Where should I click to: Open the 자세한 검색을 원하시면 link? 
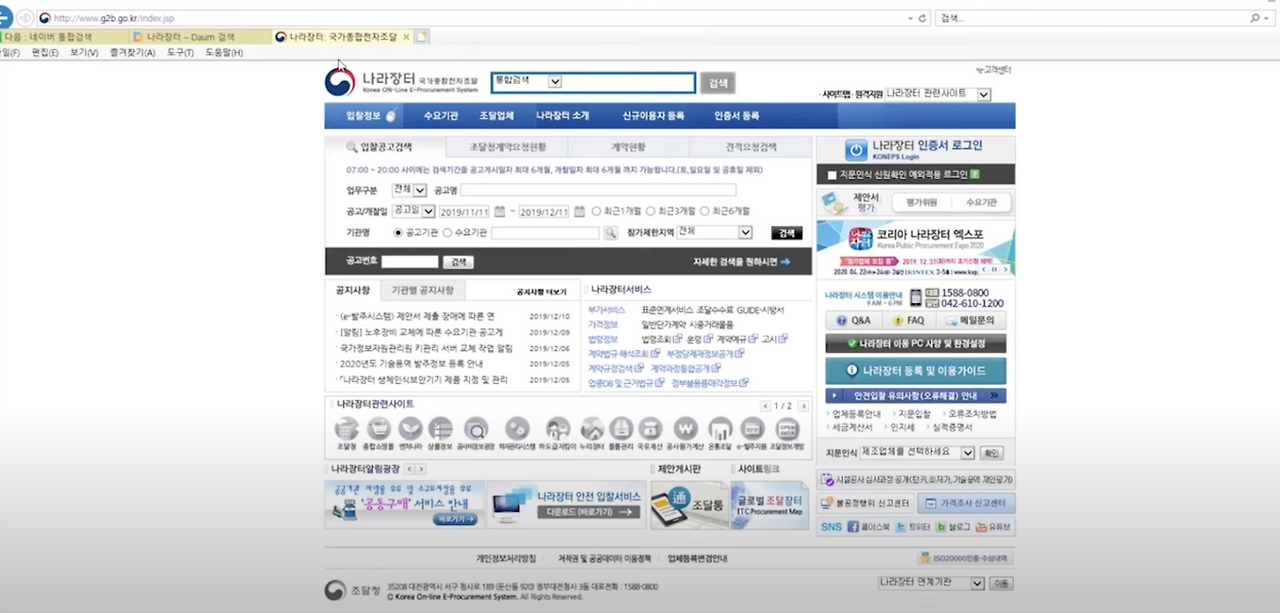click(742, 262)
